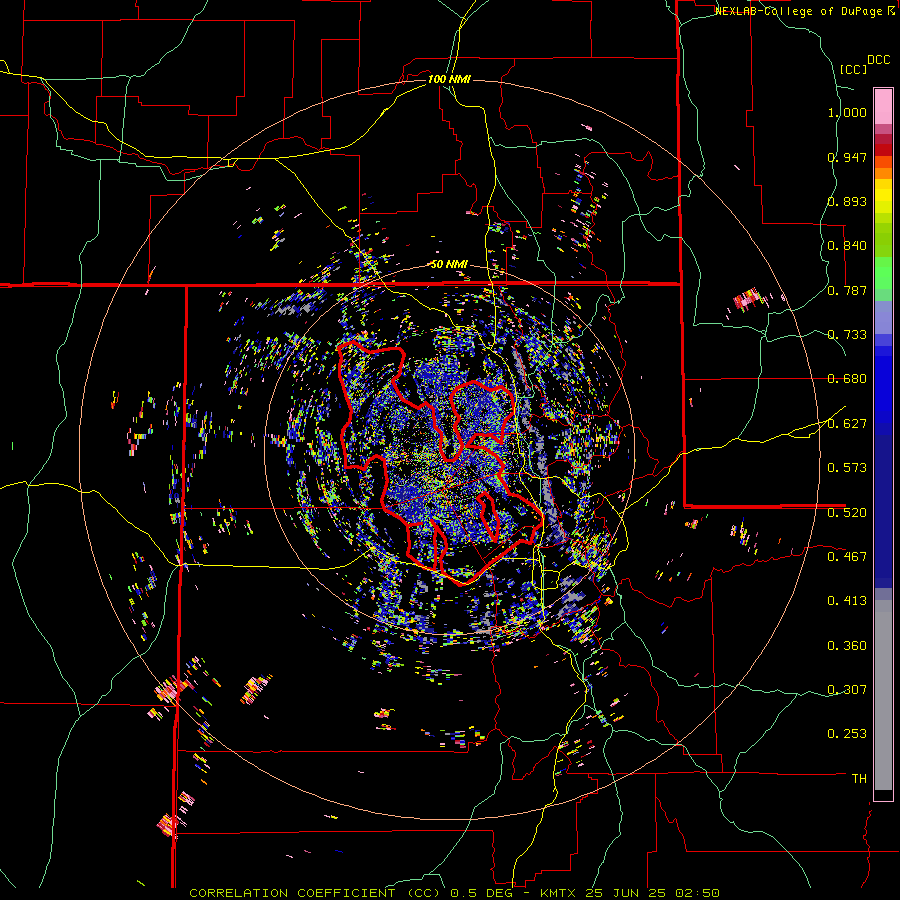This screenshot has height=900, width=900.
Task: Click the 25 JUN 25 02:50 timestamp
Action: coord(653,893)
